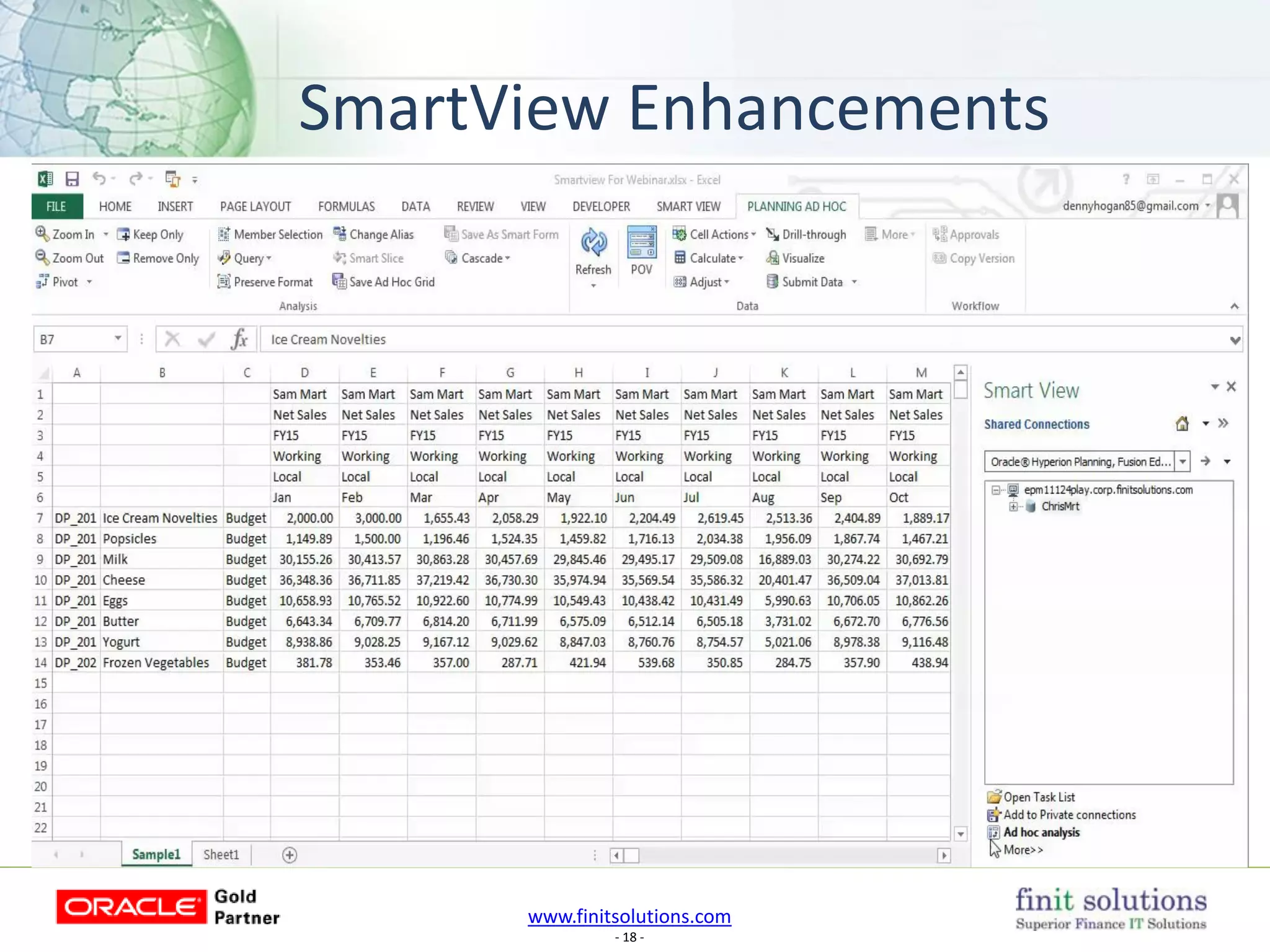Screen dimensions: 1270x952
Task: Click the Open Task List icon link
Action: pyautogui.click(x=1031, y=797)
